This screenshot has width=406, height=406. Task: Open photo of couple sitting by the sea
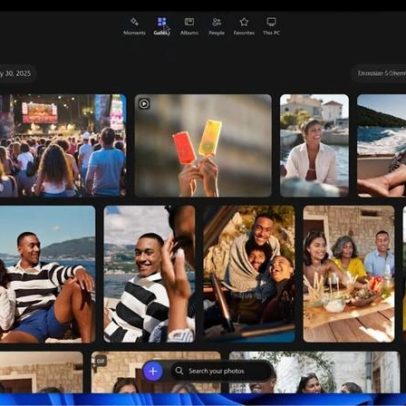tap(47, 274)
